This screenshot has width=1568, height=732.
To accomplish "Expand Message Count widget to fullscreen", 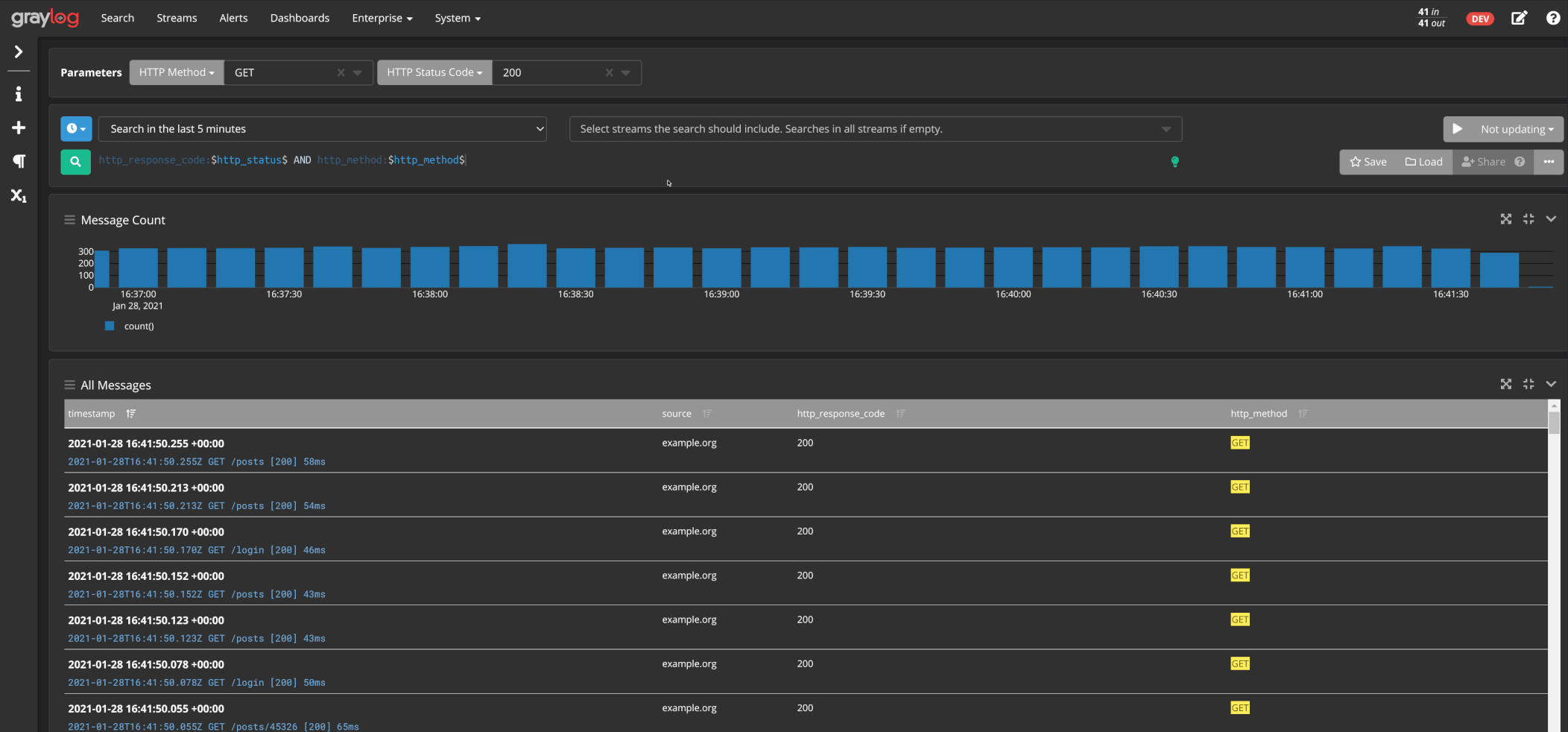I will pyautogui.click(x=1506, y=219).
